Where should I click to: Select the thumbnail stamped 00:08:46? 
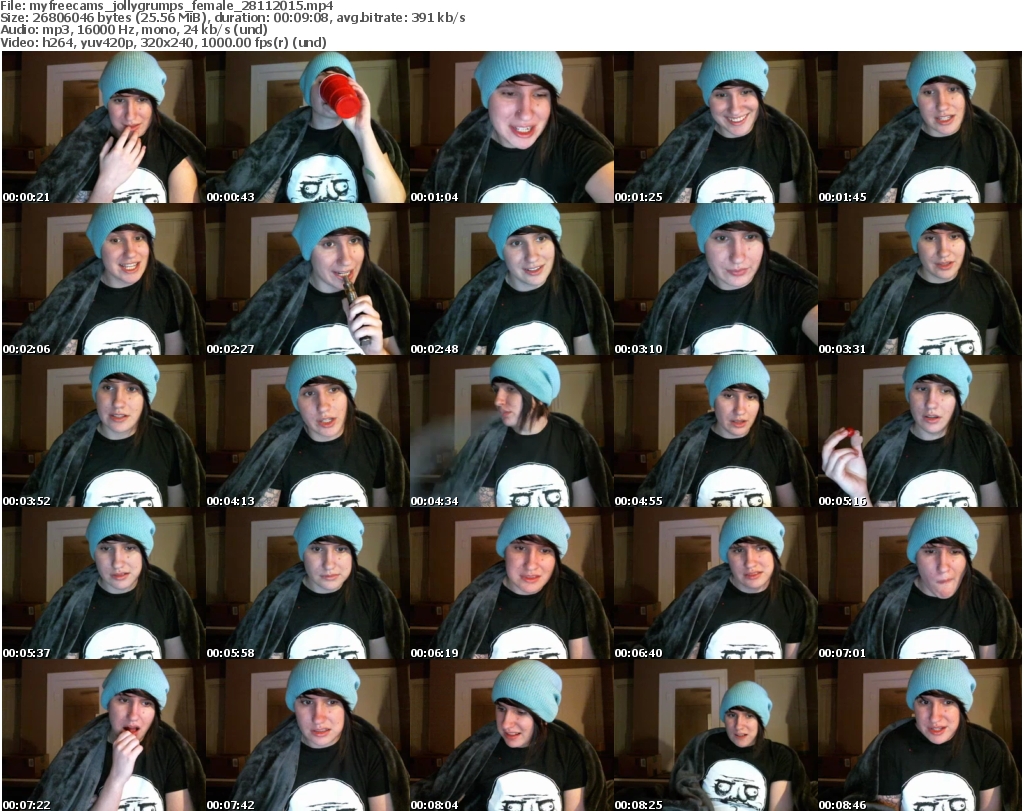(x=920, y=735)
